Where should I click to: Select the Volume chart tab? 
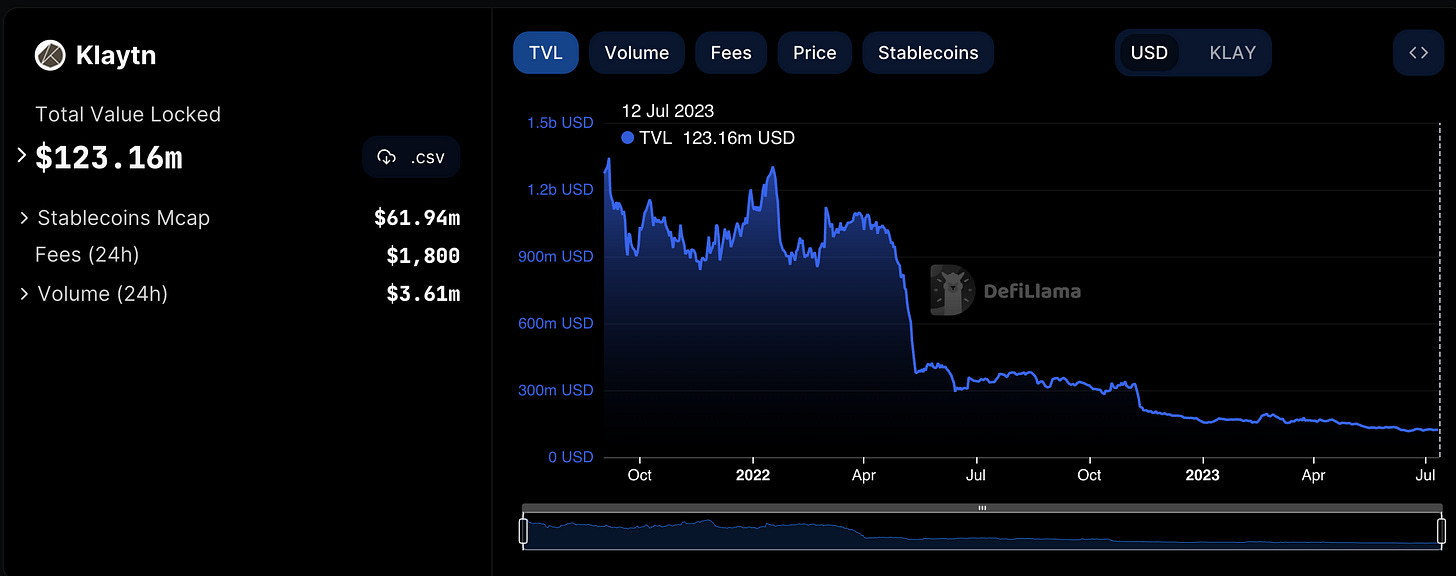[637, 53]
